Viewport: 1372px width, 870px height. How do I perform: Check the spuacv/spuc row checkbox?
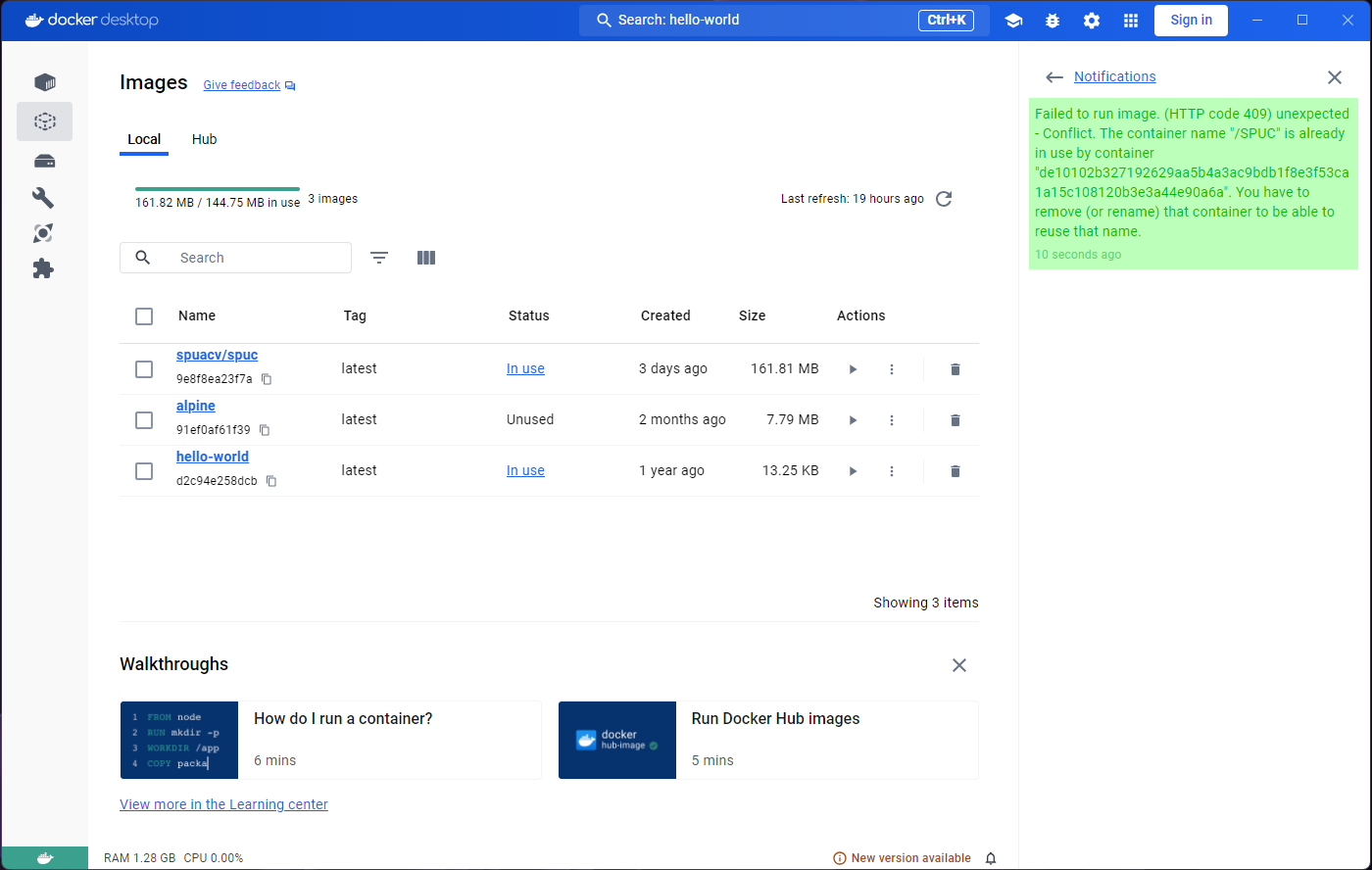pyautogui.click(x=144, y=369)
